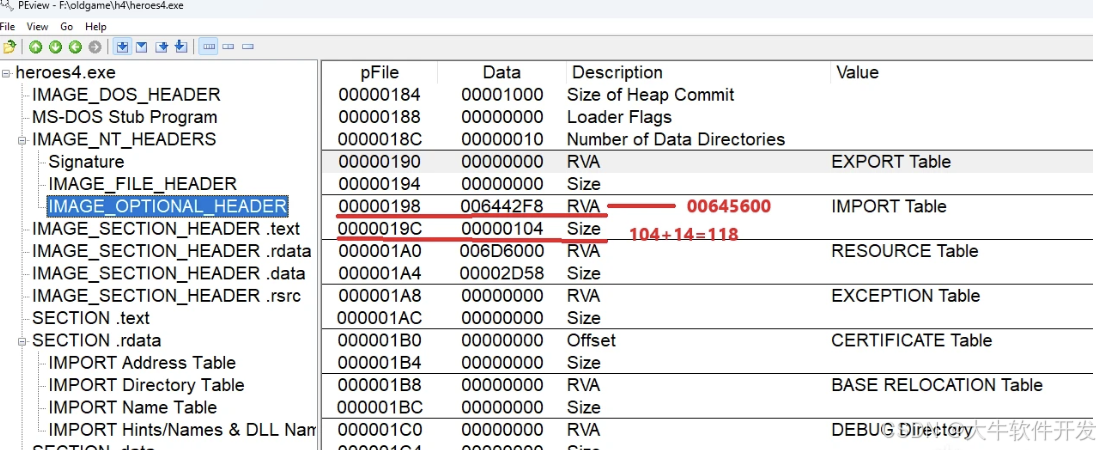Open the View menu
The width and height of the screenshot is (1100, 450).
37,27
